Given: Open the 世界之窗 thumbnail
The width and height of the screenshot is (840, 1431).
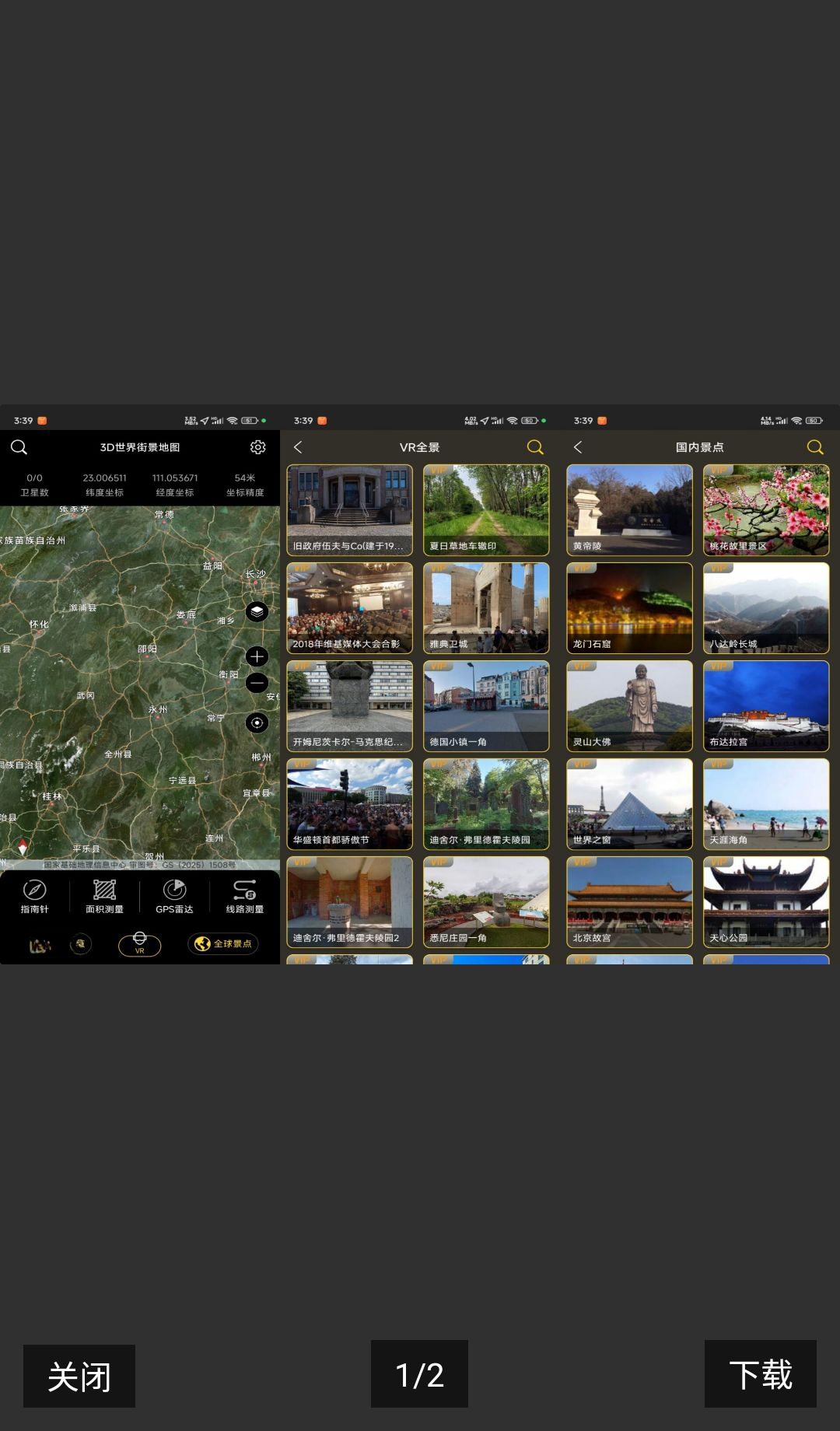Looking at the screenshot, I should click(x=630, y=804).
